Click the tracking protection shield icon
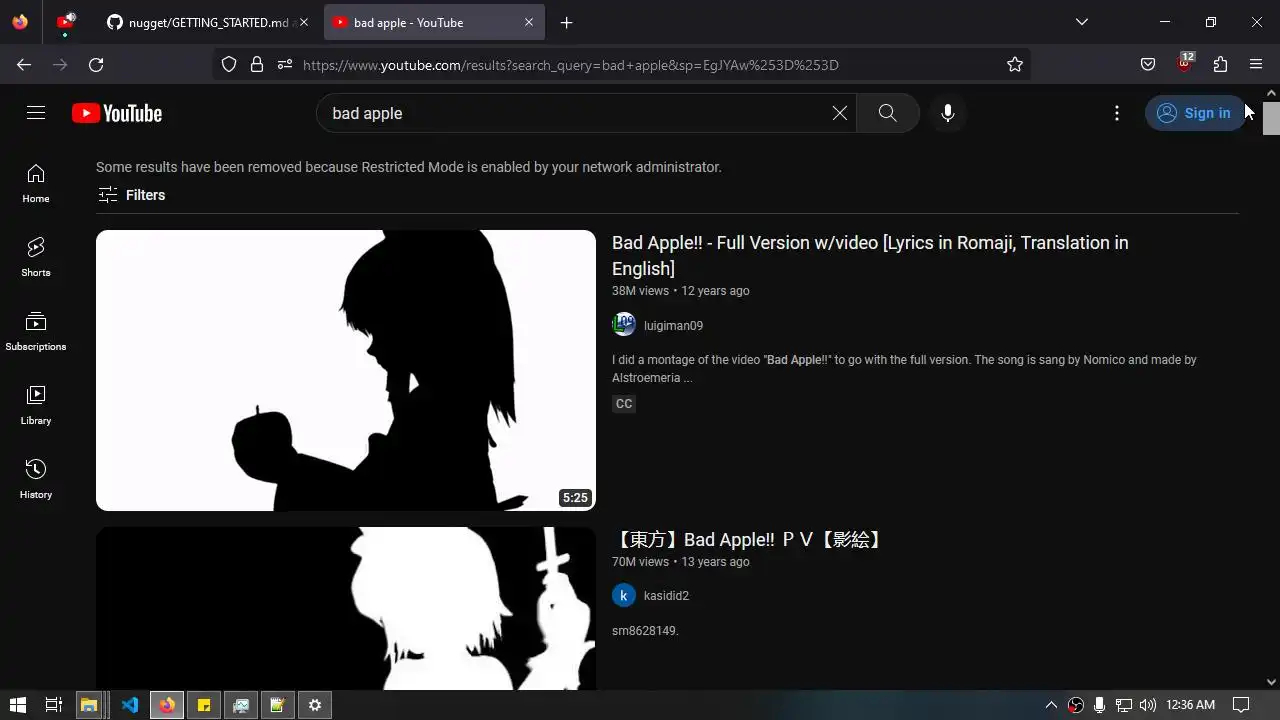1280x720 pixels. tap(229, 64)
